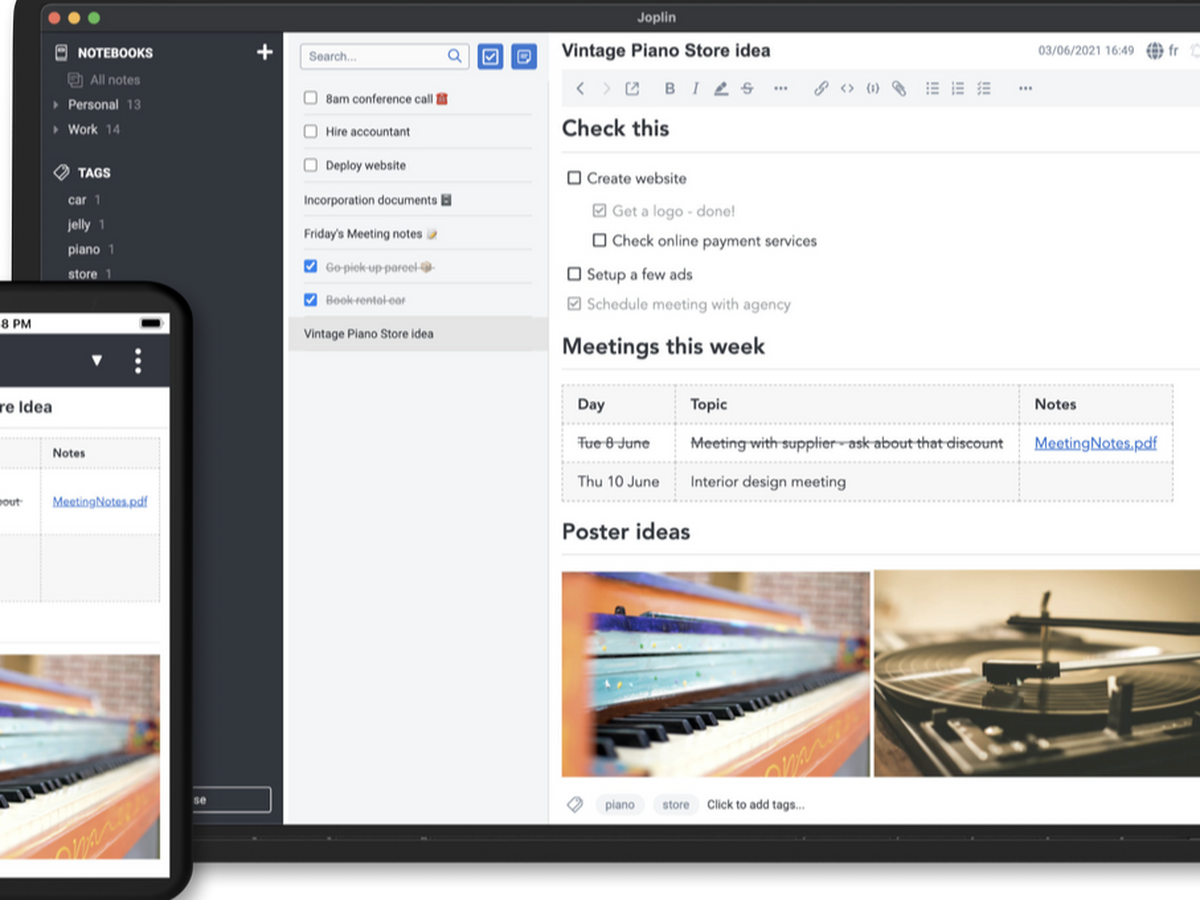Open the MeetingNotes.pdf link in the table
The image size is (1200, 900).
1095,443
